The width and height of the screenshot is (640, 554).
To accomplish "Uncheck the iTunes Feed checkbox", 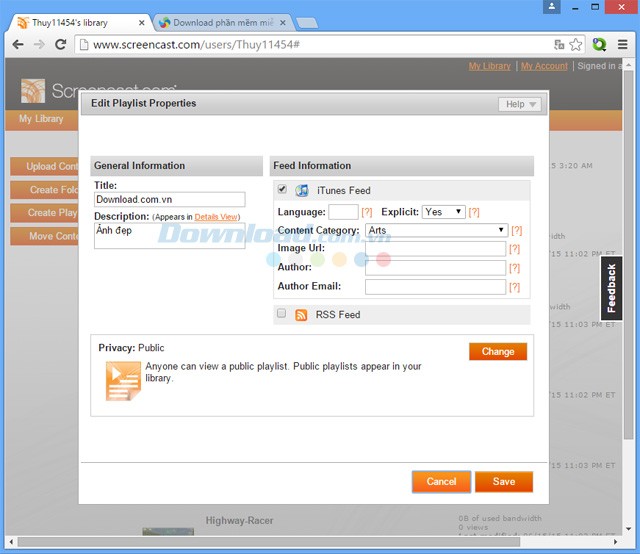I will [x=282, y=189].
